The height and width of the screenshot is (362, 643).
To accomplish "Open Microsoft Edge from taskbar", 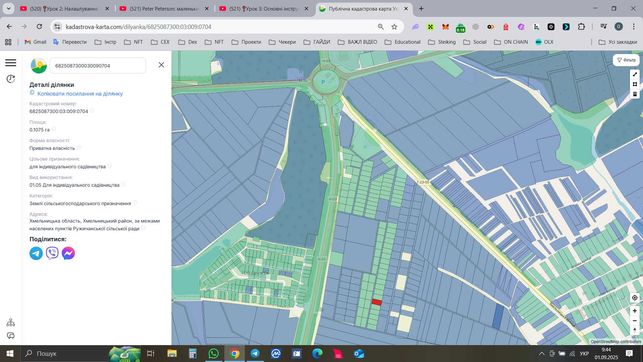I will coord(317,353).
